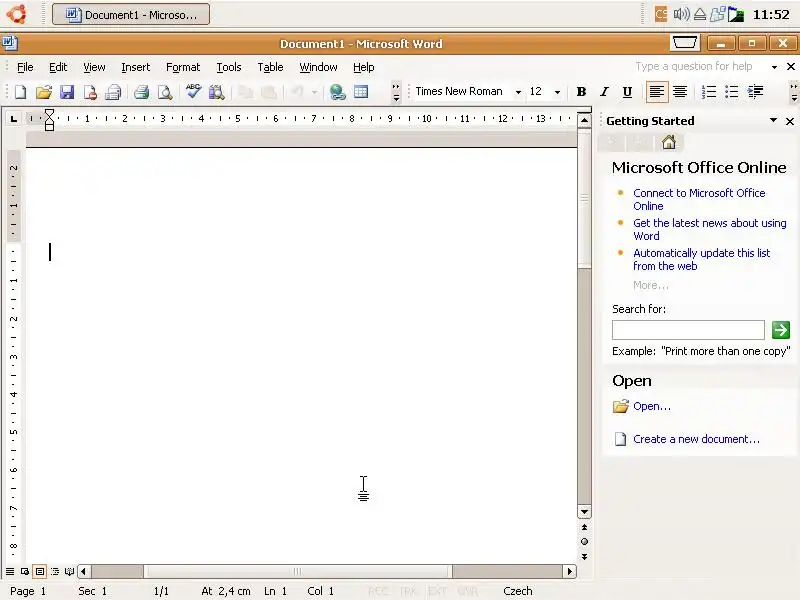
Task: Click Create a new document link
Action: tap(696, 439)
